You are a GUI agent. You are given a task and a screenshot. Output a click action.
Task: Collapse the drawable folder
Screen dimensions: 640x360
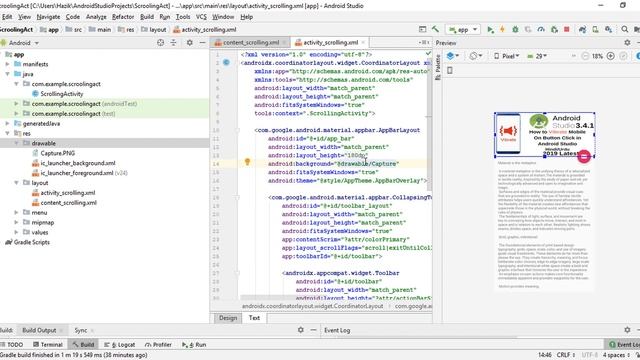coord(16,143)
